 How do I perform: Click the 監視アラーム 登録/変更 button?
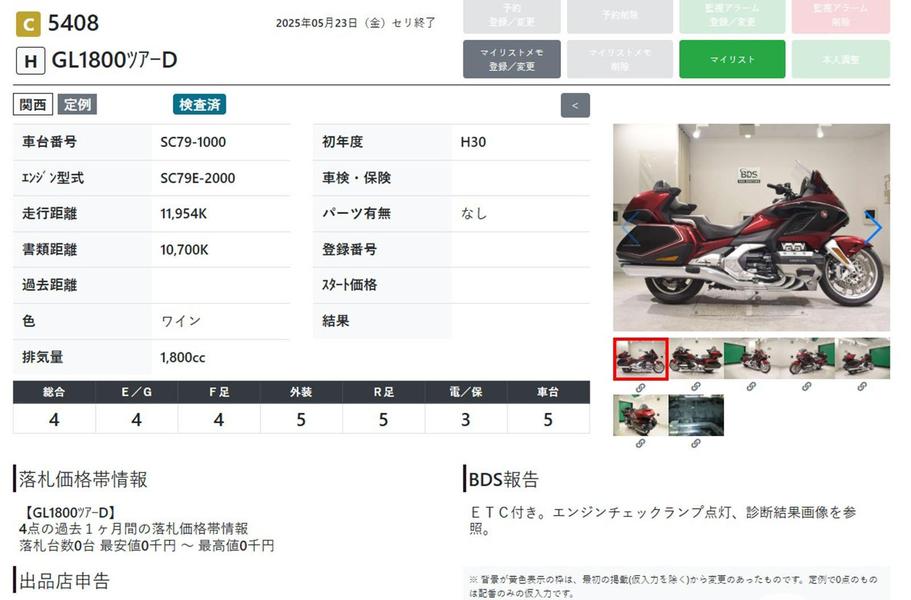click(x=733, y=16)
